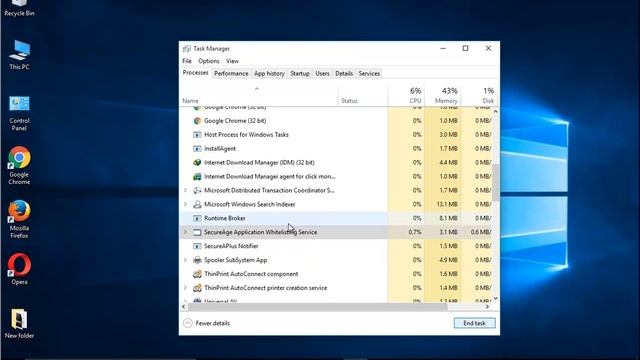This screenshot has height=360, width=640.
Task: Click the IDM agent for click monitoring icon
Action: tap(197, 176)
